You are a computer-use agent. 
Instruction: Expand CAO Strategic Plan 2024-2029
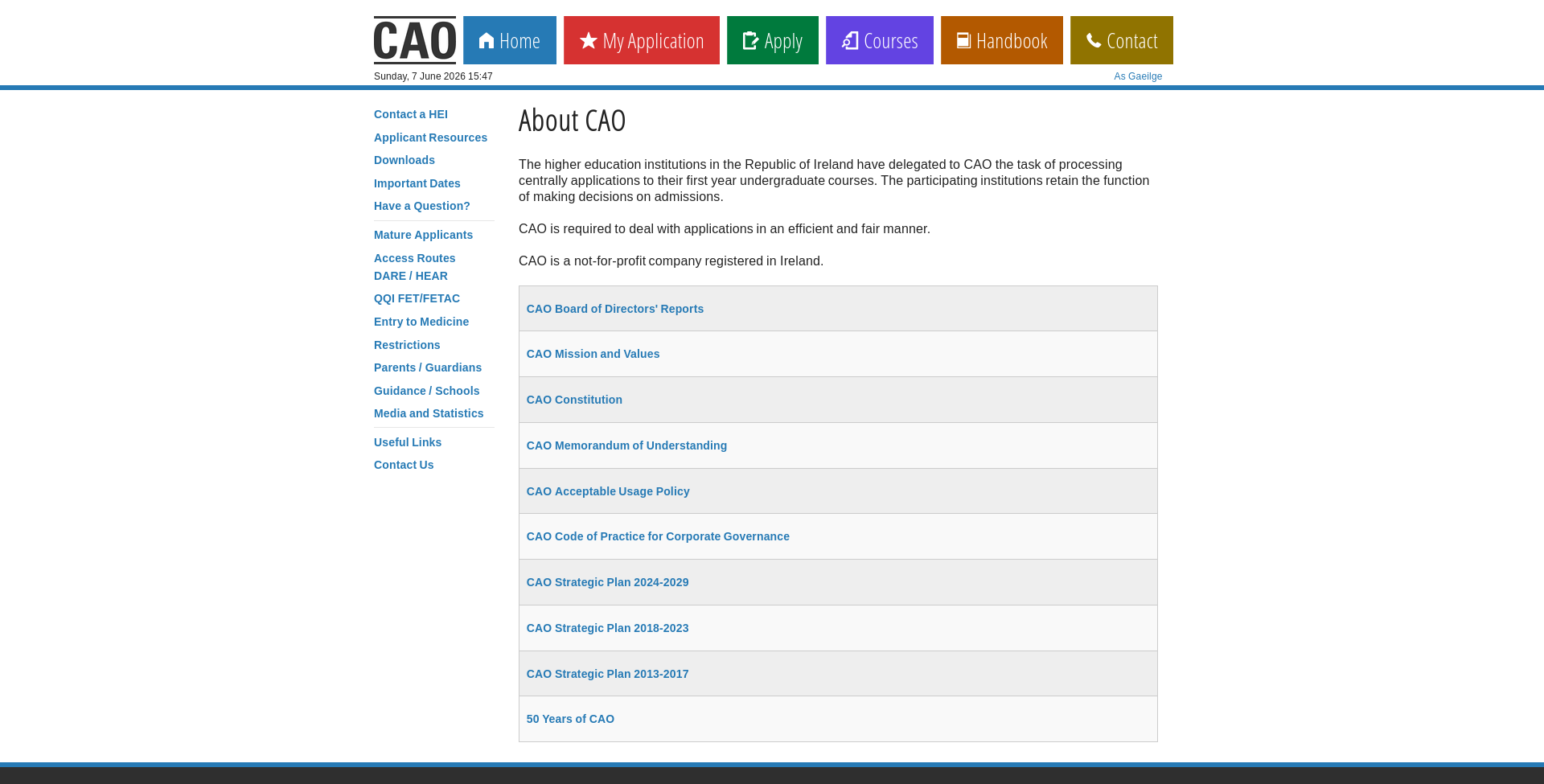click(x=838, y=582)
